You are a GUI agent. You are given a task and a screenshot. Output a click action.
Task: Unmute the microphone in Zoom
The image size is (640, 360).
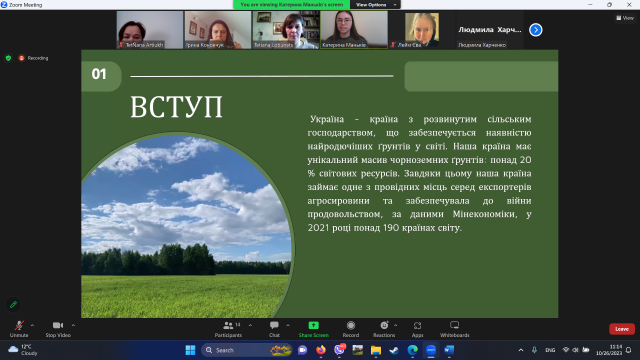[x=19, y=329]
